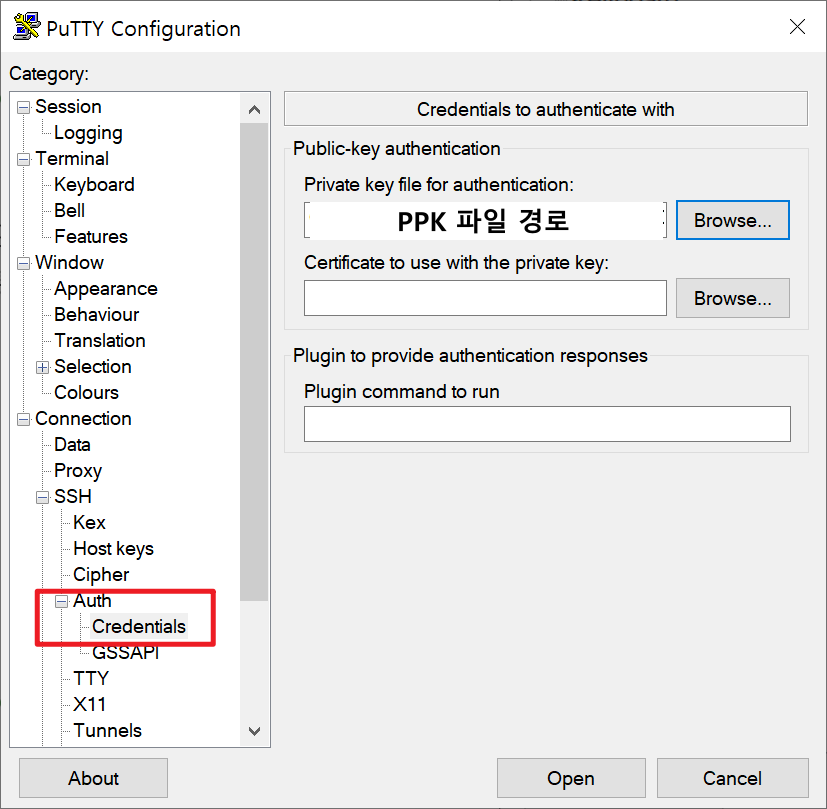Select Credentials in the category tree
Viewport: 827px width, 809px height.
point(139,627)
